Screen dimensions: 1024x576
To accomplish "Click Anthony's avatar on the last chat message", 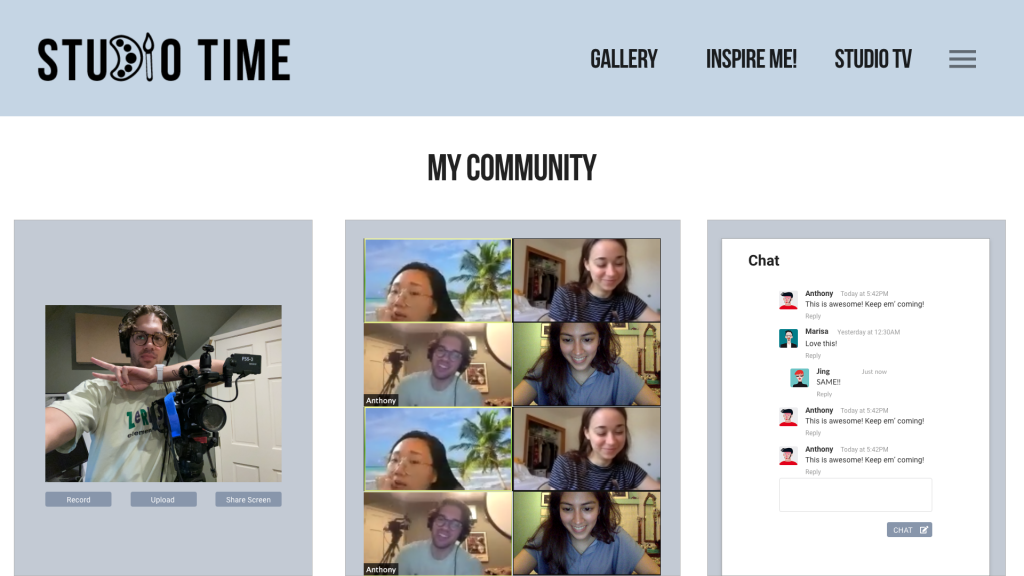I will 788,456.
